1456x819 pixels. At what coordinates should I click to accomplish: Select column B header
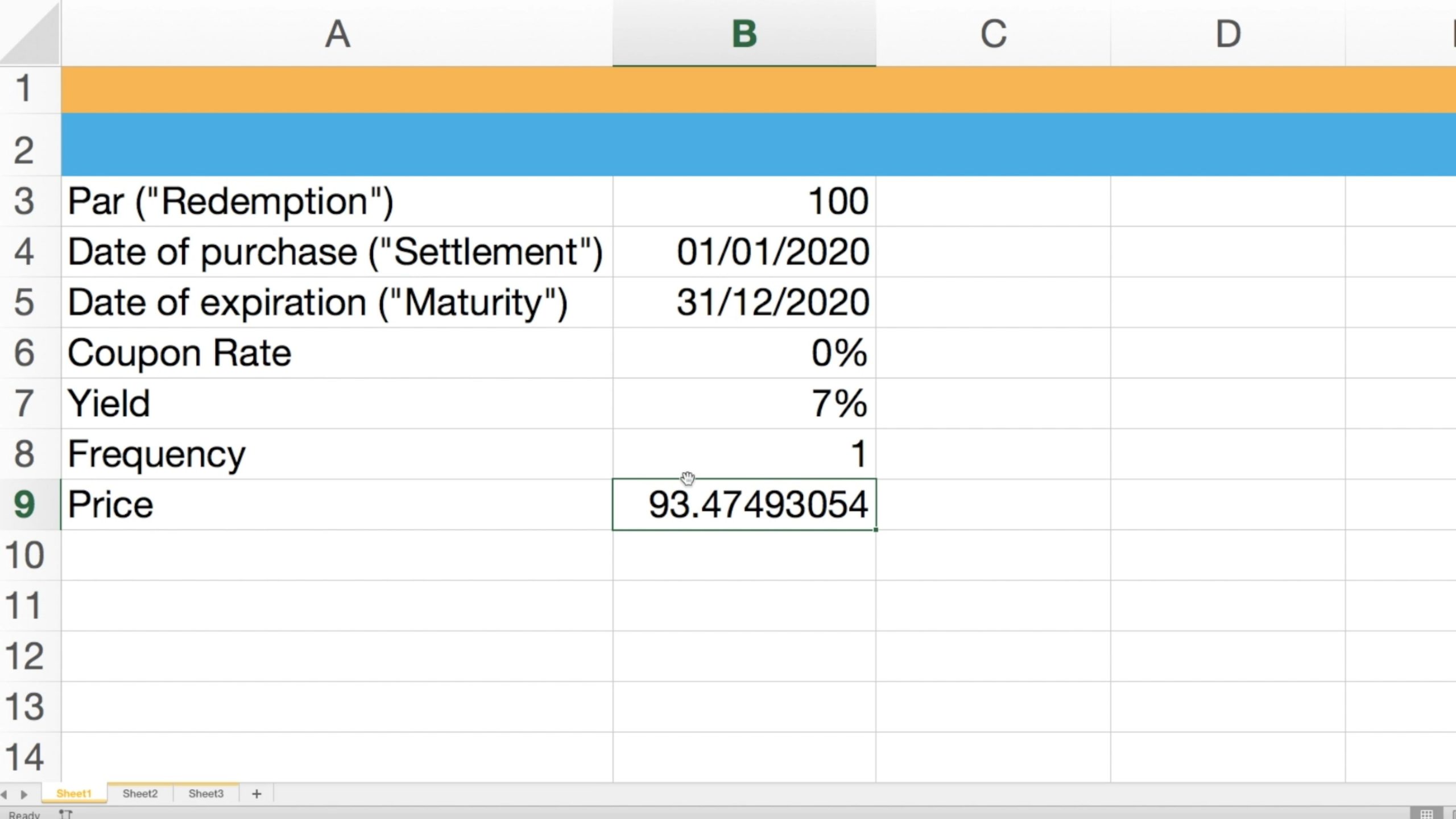coord(744,34)
